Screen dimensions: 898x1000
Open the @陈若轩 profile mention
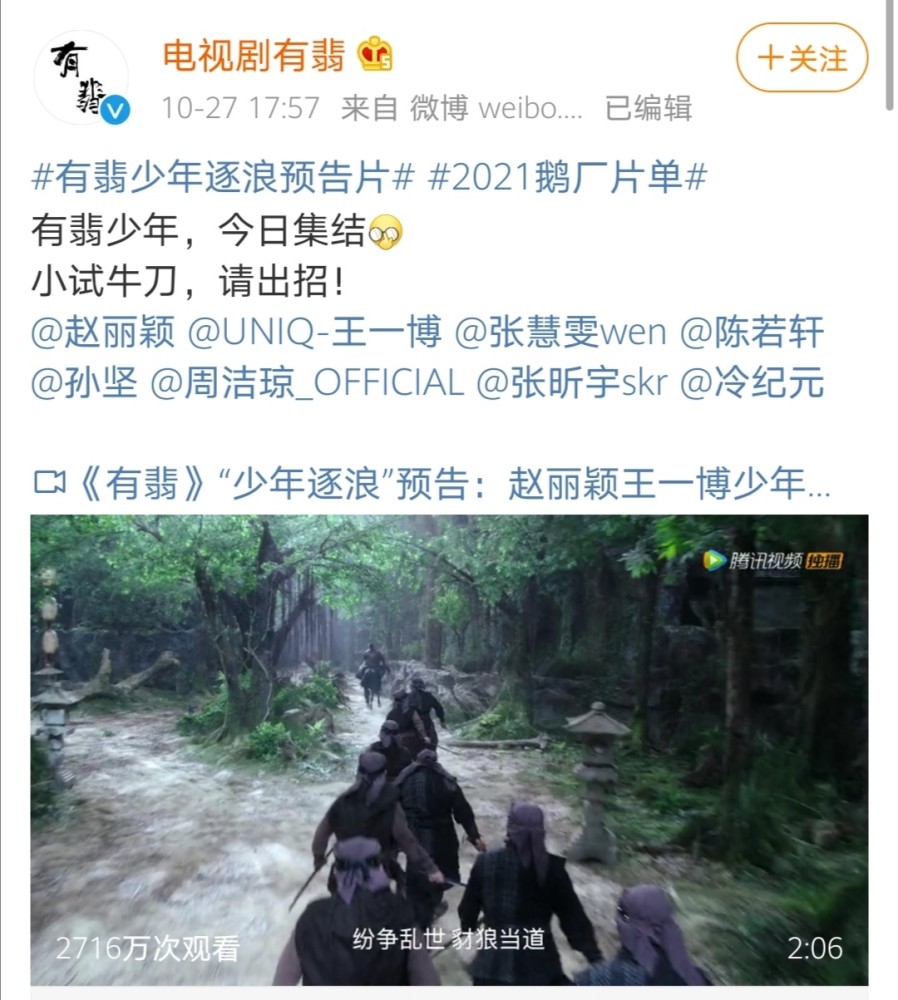pyautogui.click(x=751, y=332)
